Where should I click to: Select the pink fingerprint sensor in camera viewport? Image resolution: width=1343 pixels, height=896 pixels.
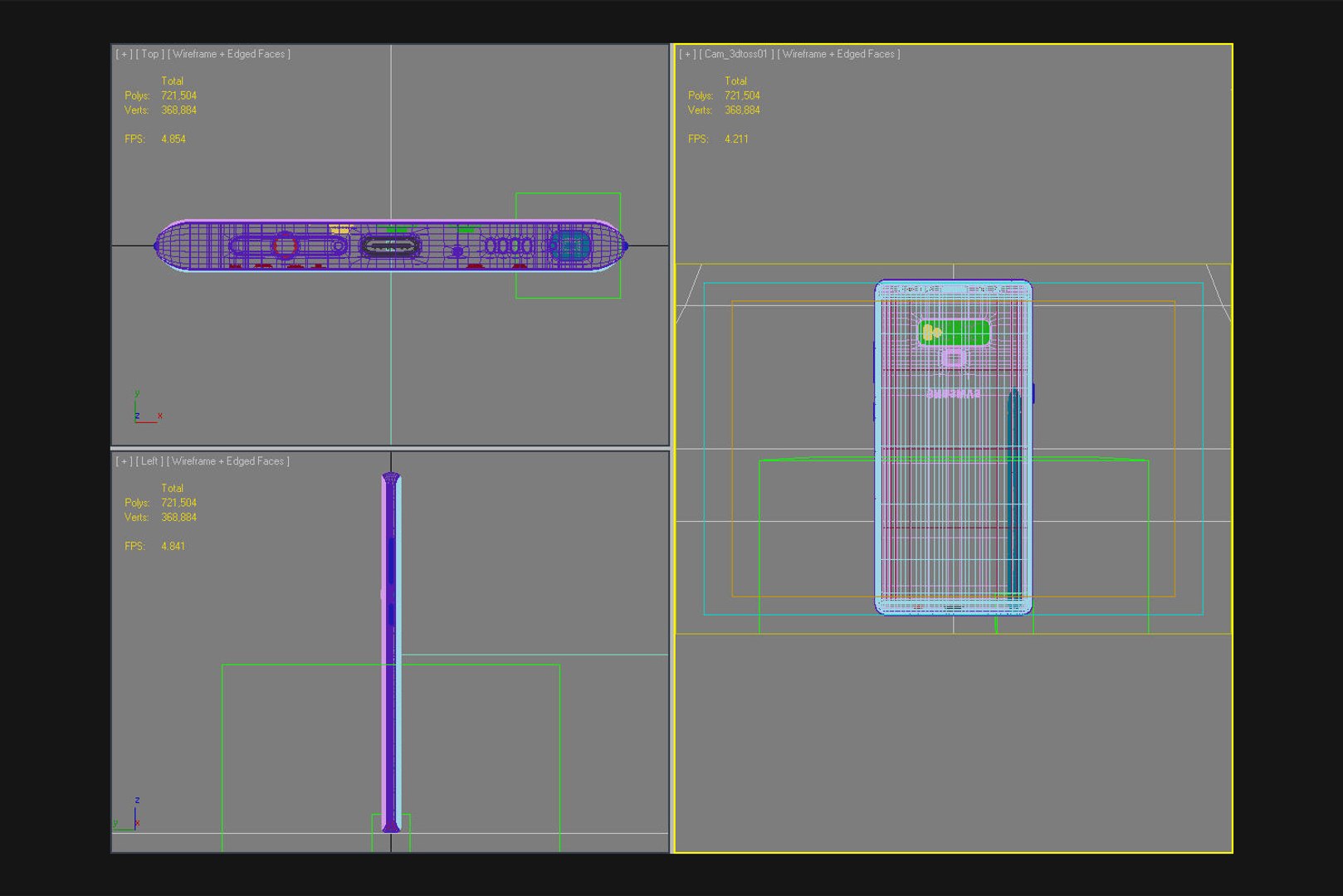[954, 358]
